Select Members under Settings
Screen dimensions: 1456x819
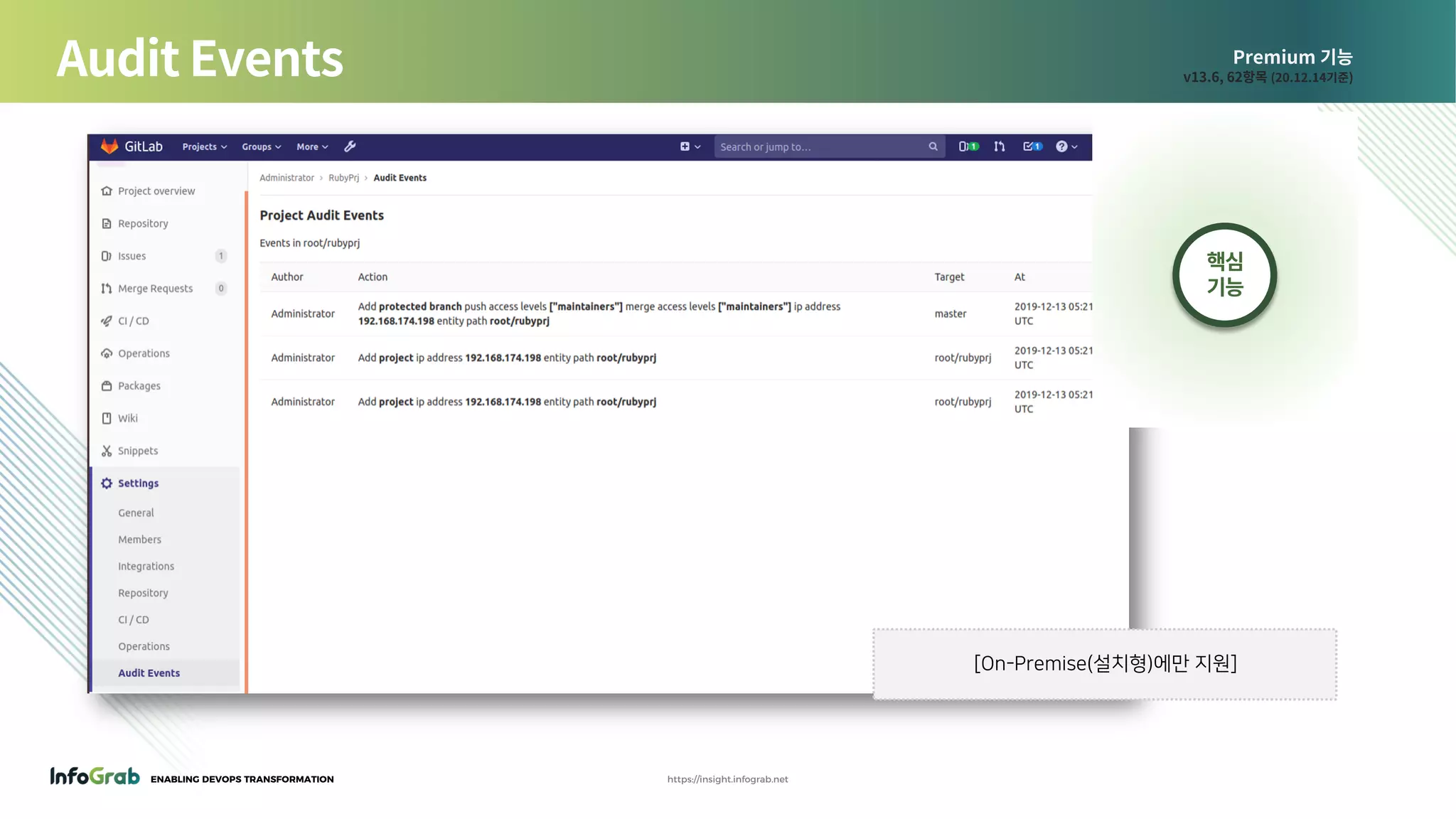pos(139,540)
